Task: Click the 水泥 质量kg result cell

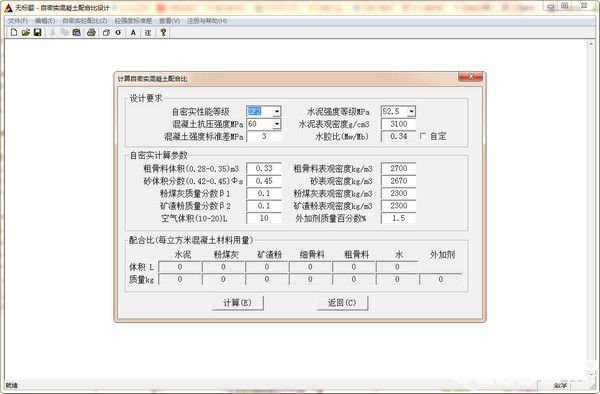Action: click(x=180, y=279)
